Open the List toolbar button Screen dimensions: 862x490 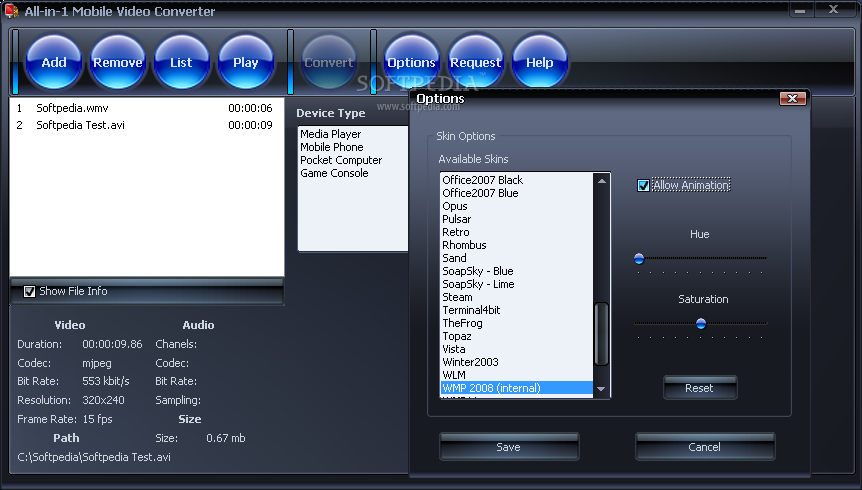[x=181, y=62]
